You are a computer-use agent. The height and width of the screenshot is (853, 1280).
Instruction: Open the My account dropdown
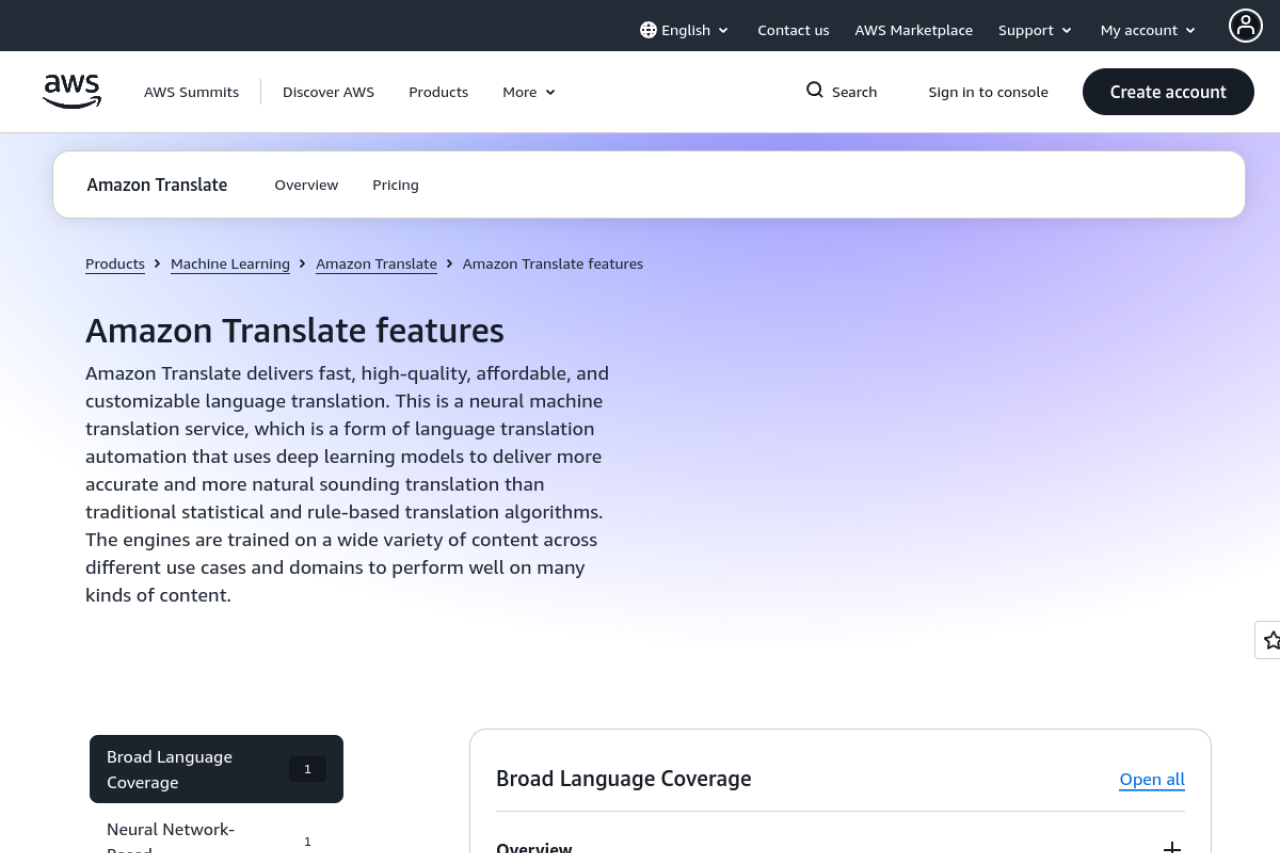(1148, 30)
